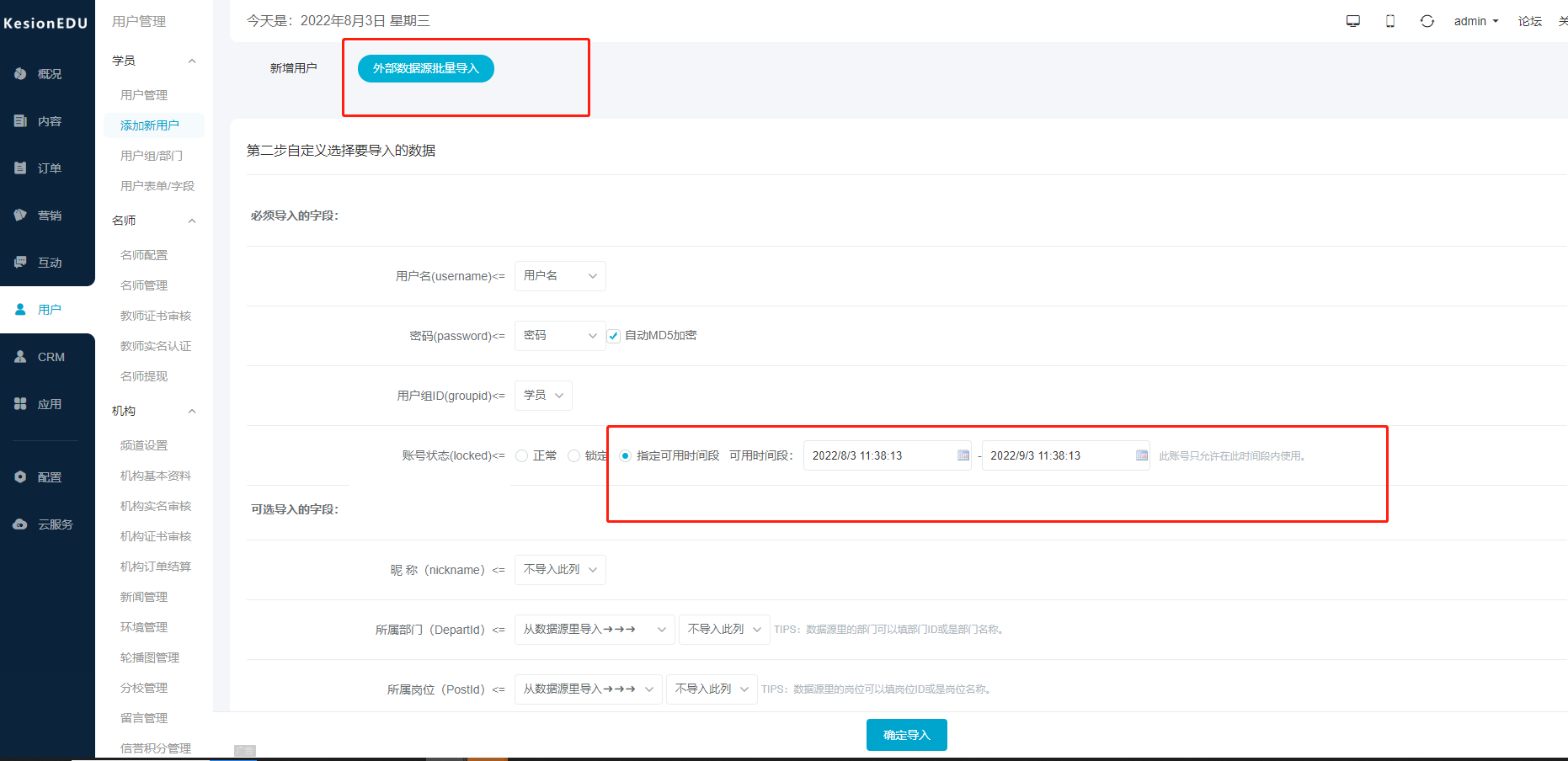Open the 用户组ID dropdown showing 学员
Viewport: 1568px width, 761px height.
tap(542, 395)
